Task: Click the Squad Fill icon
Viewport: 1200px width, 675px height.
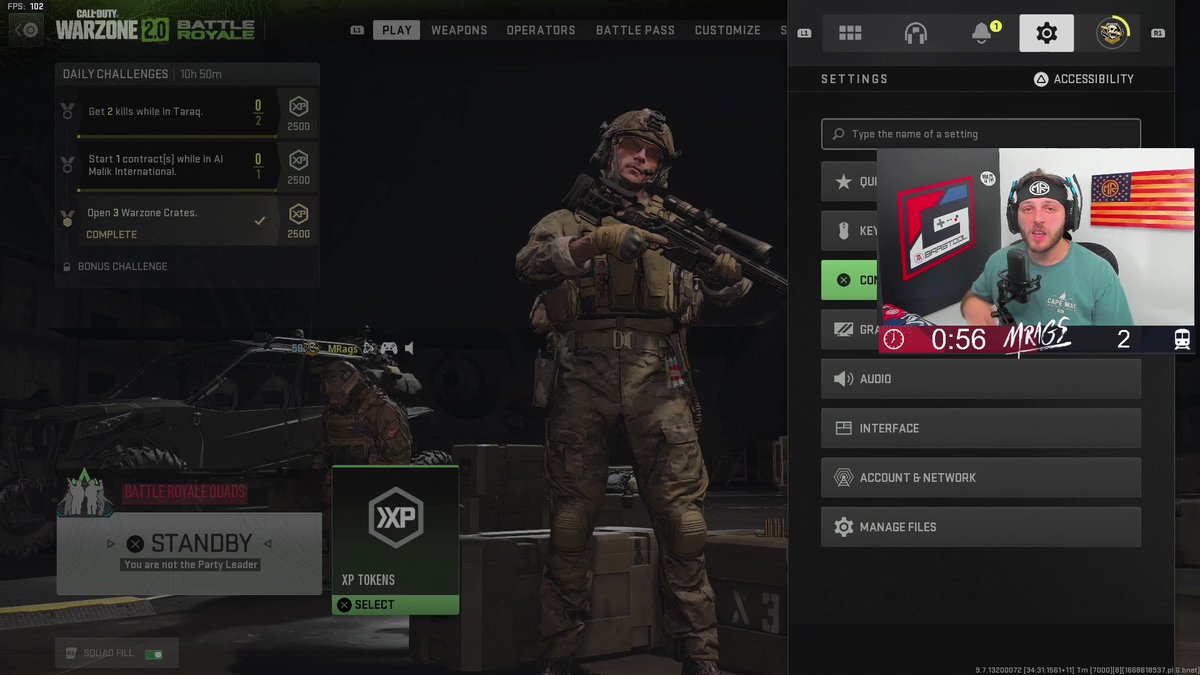Action: click(x=70, y=654)
